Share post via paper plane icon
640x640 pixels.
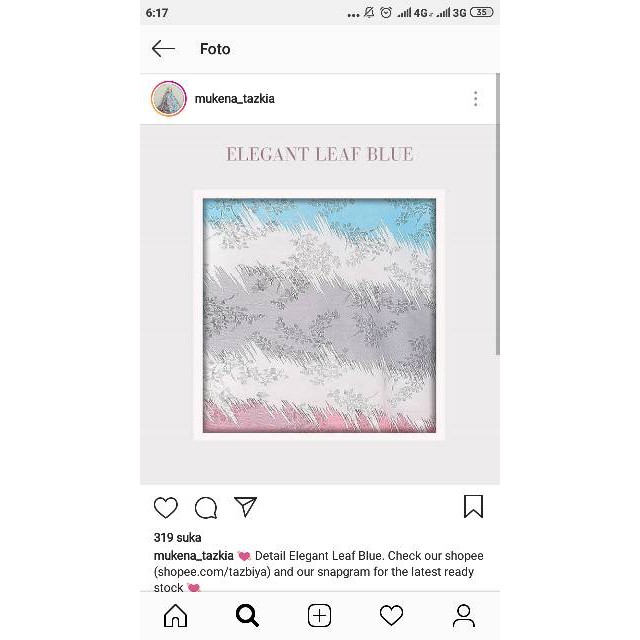click(245, 507)
